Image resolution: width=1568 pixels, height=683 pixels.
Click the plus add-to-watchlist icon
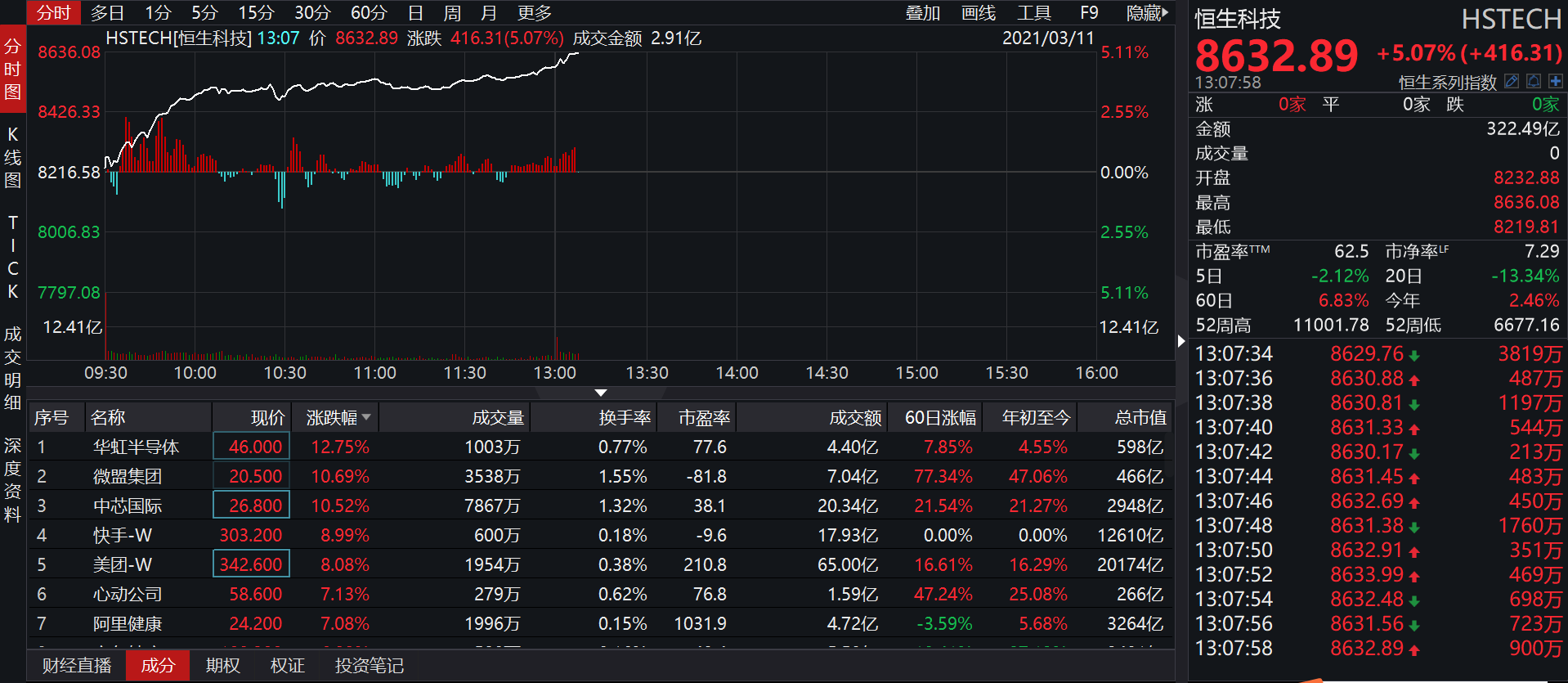coord(1555,81)
